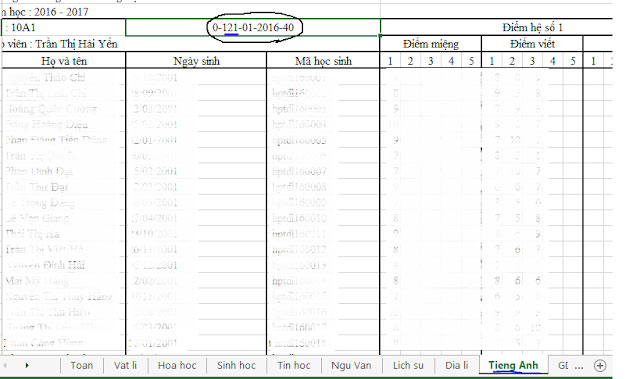This screenshot has height=379, width=640.
Task: Select the Điểm viết header cell
Action: point(532,44)
